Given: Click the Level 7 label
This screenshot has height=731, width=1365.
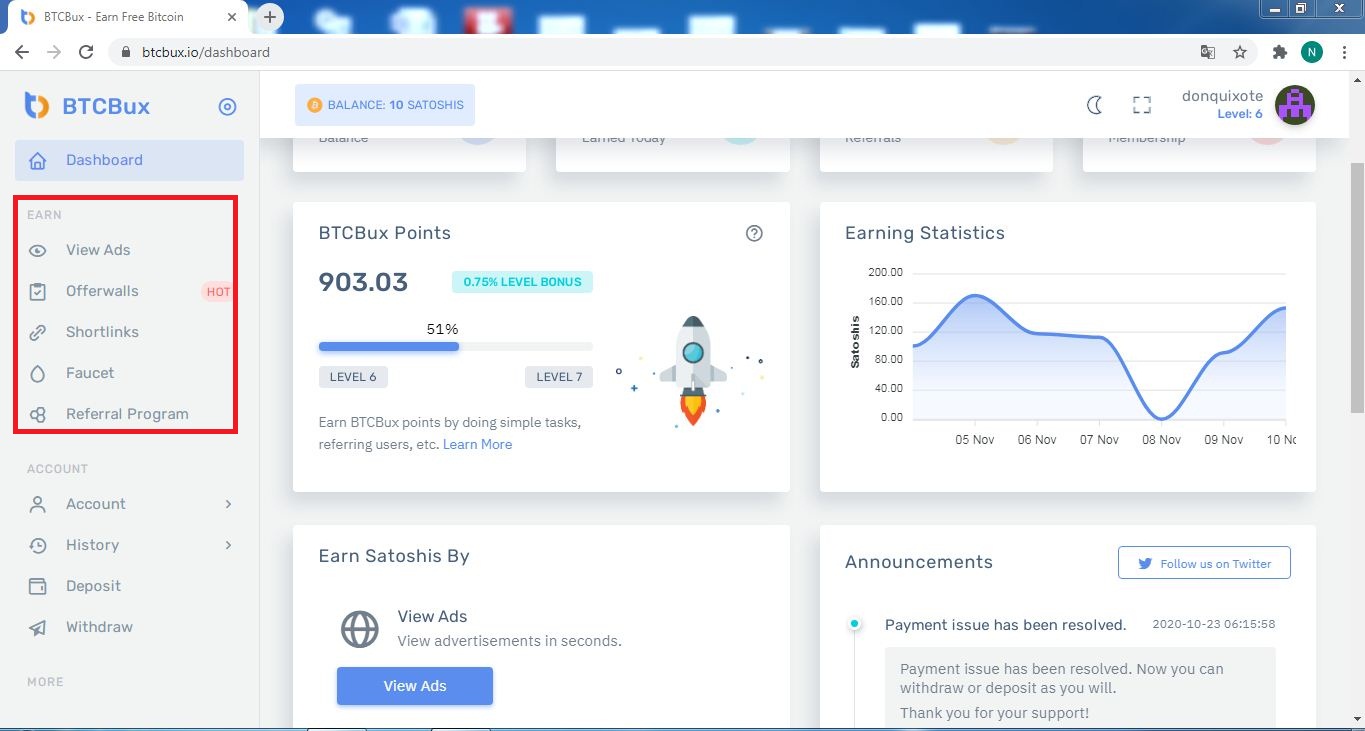Looking at the screenshot, I should pyautogui.click(x=559, y=377).
